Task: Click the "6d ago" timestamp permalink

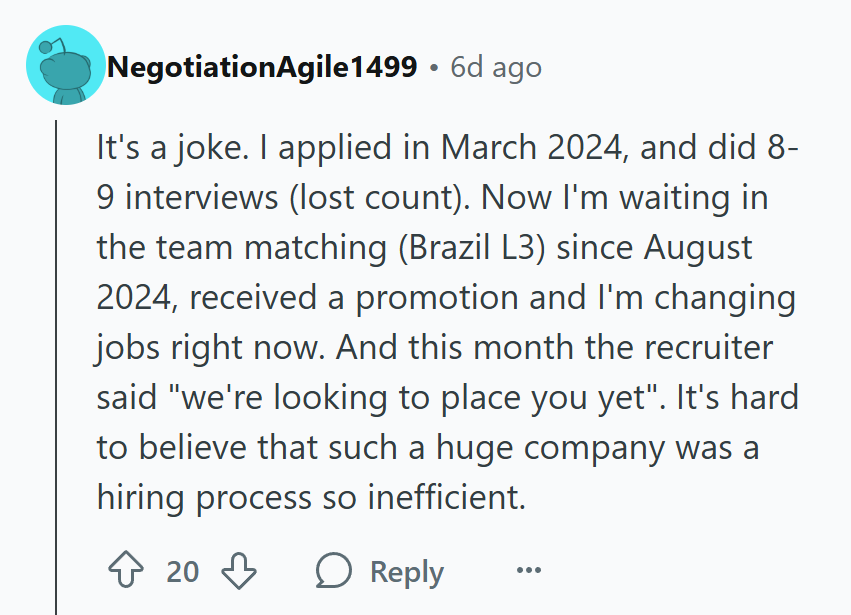Action: pos(496,67)
